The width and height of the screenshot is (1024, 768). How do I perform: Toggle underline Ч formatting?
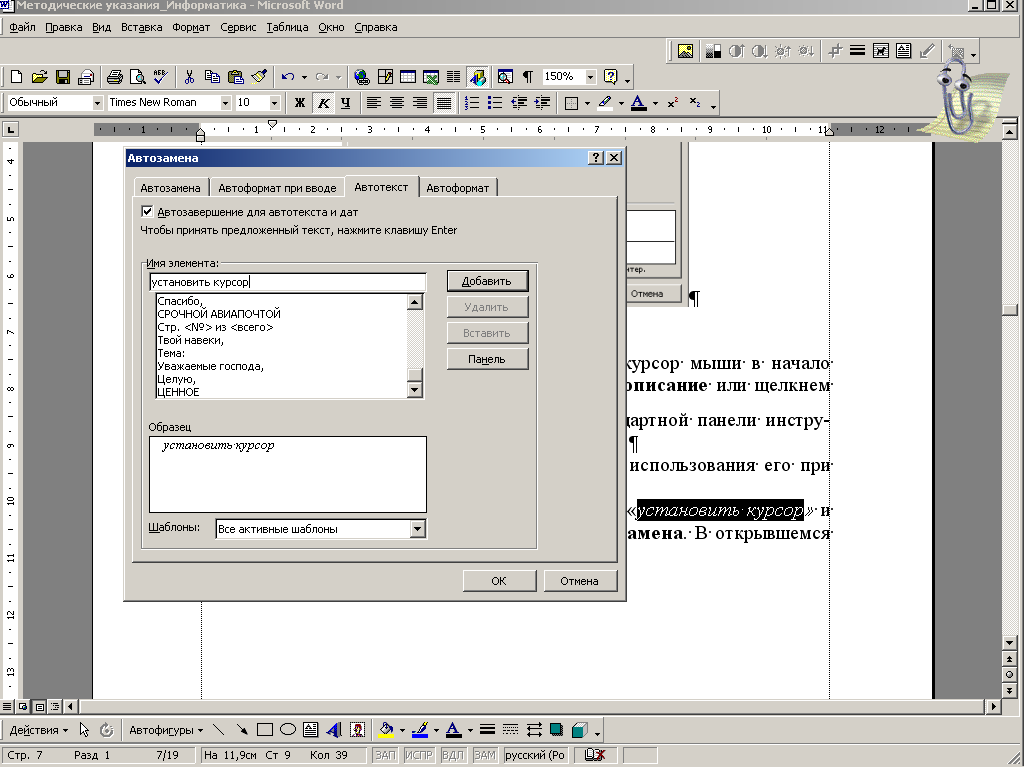click(x=345, y=103)
